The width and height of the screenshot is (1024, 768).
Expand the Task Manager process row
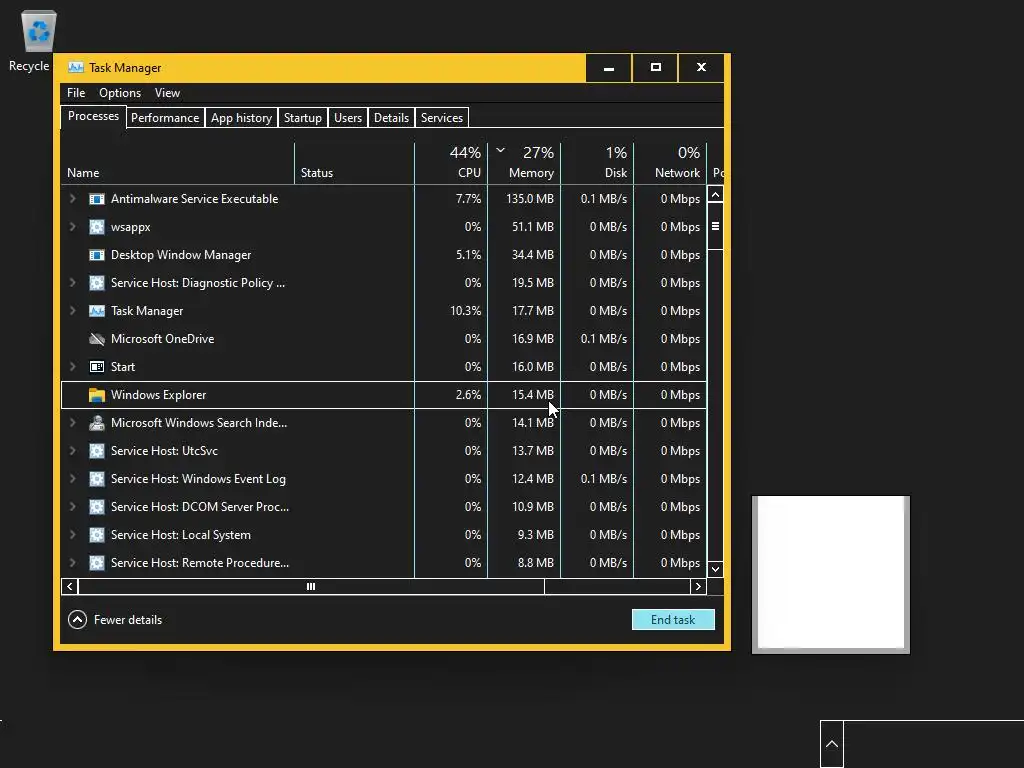(72, 311)
